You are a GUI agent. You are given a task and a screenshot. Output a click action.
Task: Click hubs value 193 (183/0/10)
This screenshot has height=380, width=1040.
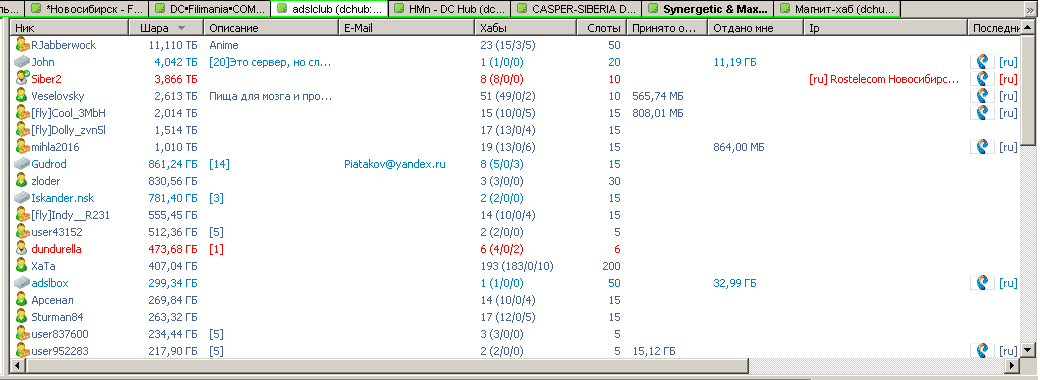(x=517, y=266)
